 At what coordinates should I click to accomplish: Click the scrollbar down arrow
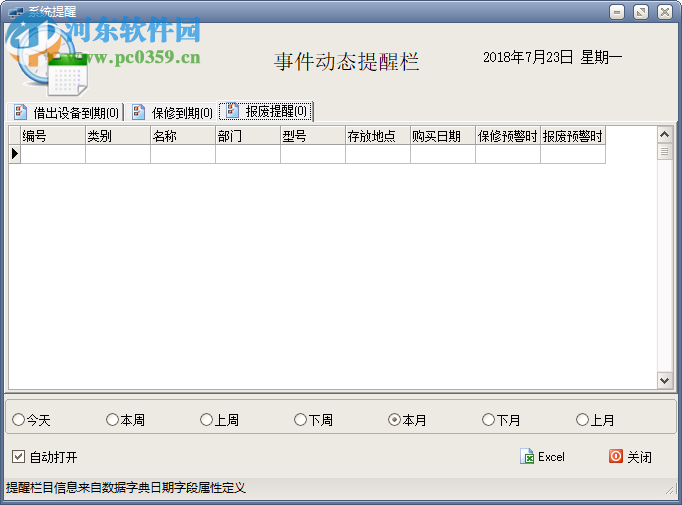664,381
